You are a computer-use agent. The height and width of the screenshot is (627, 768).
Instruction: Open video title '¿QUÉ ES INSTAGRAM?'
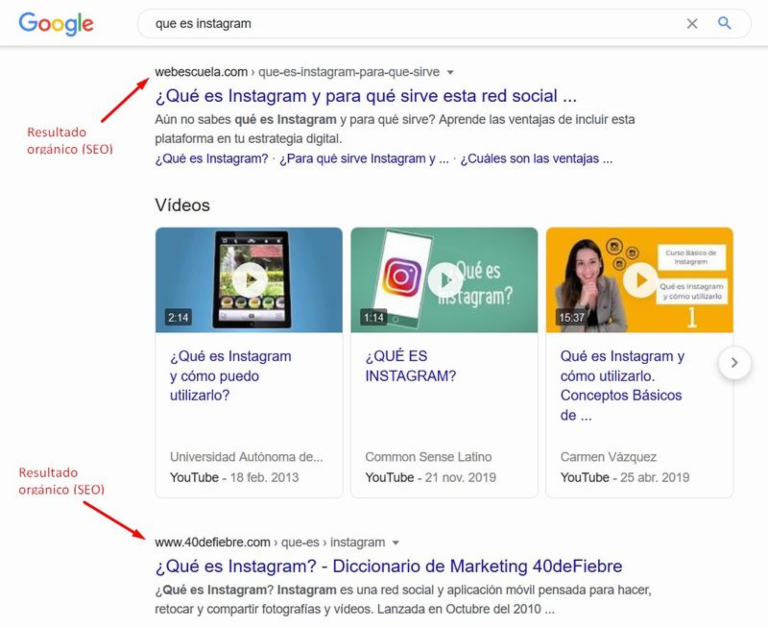(410, 366)
